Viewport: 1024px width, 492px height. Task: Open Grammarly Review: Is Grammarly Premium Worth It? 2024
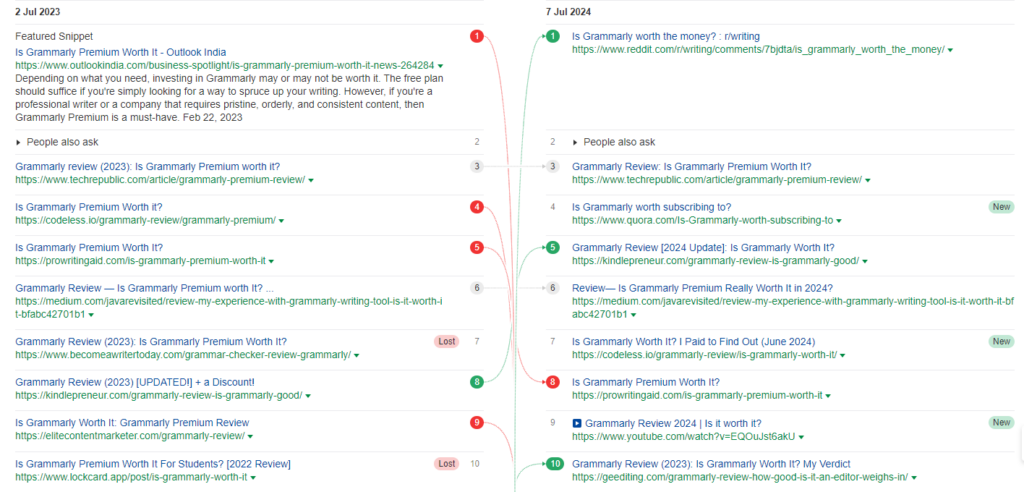[x=692, y=167]
